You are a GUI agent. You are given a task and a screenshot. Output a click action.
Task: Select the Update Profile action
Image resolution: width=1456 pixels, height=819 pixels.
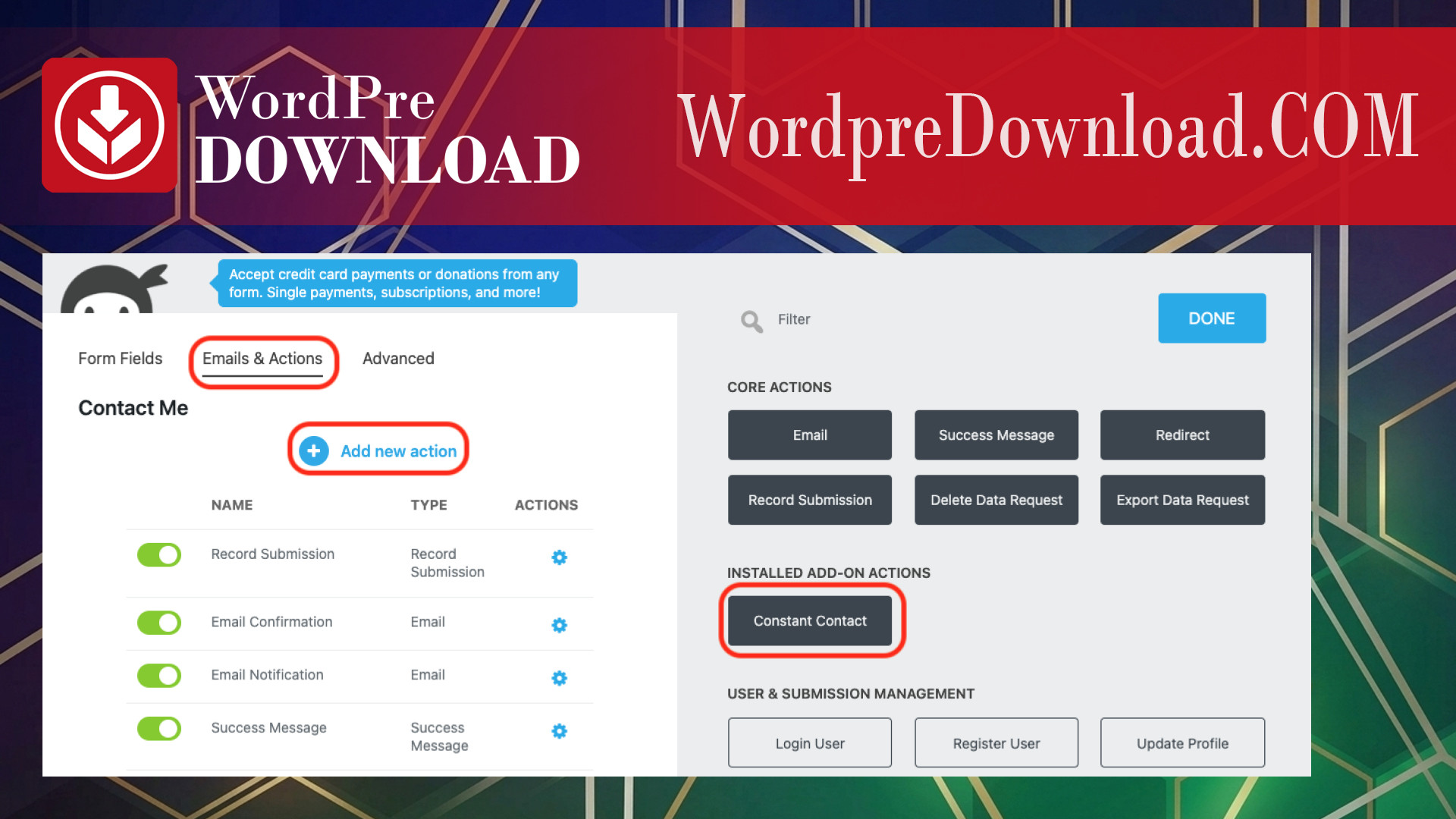coord(1182,743)
